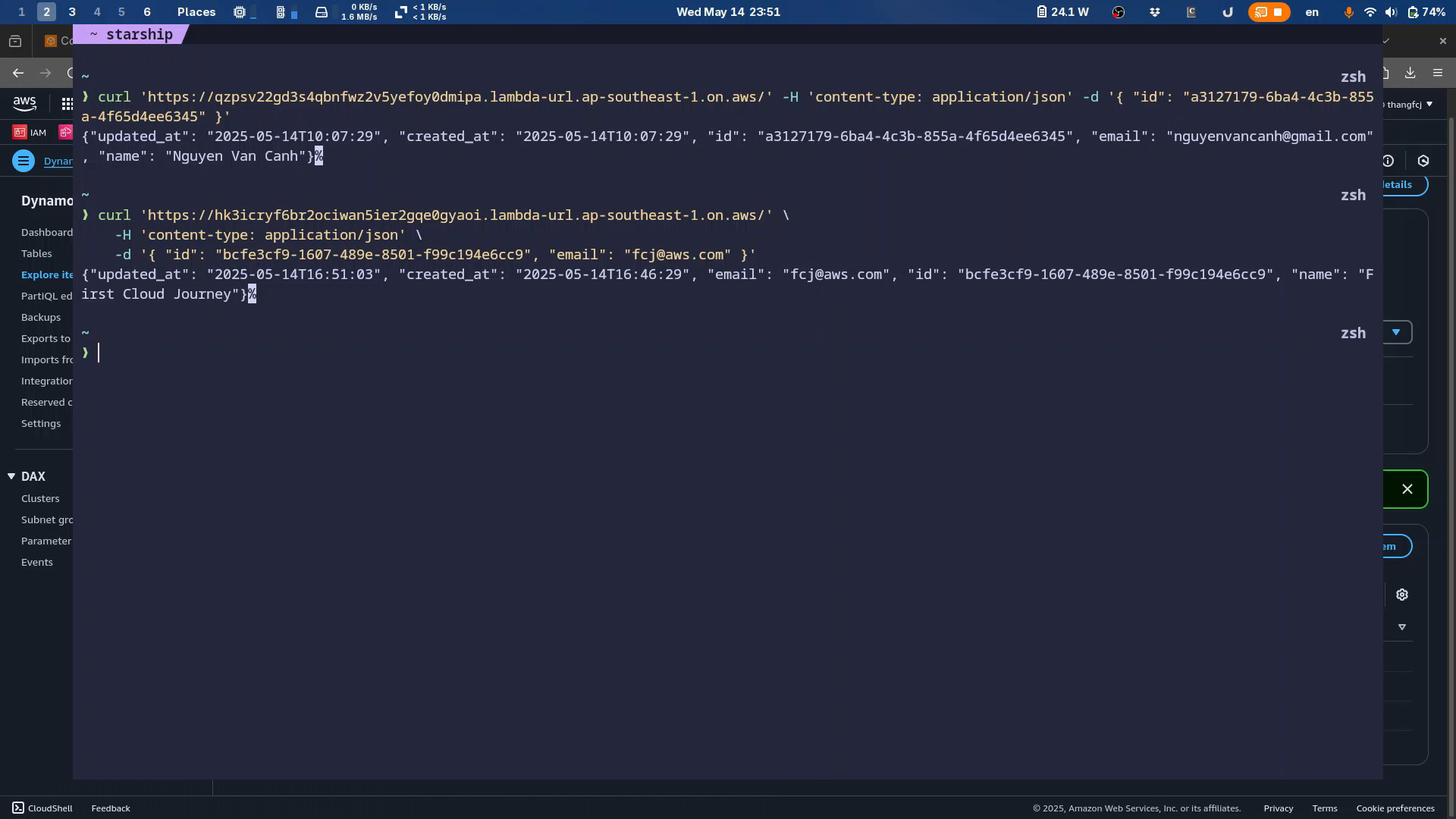Click the network speed indicator icon
Viewport: 1456px width, 819px height.
click(x=401, y=12)
